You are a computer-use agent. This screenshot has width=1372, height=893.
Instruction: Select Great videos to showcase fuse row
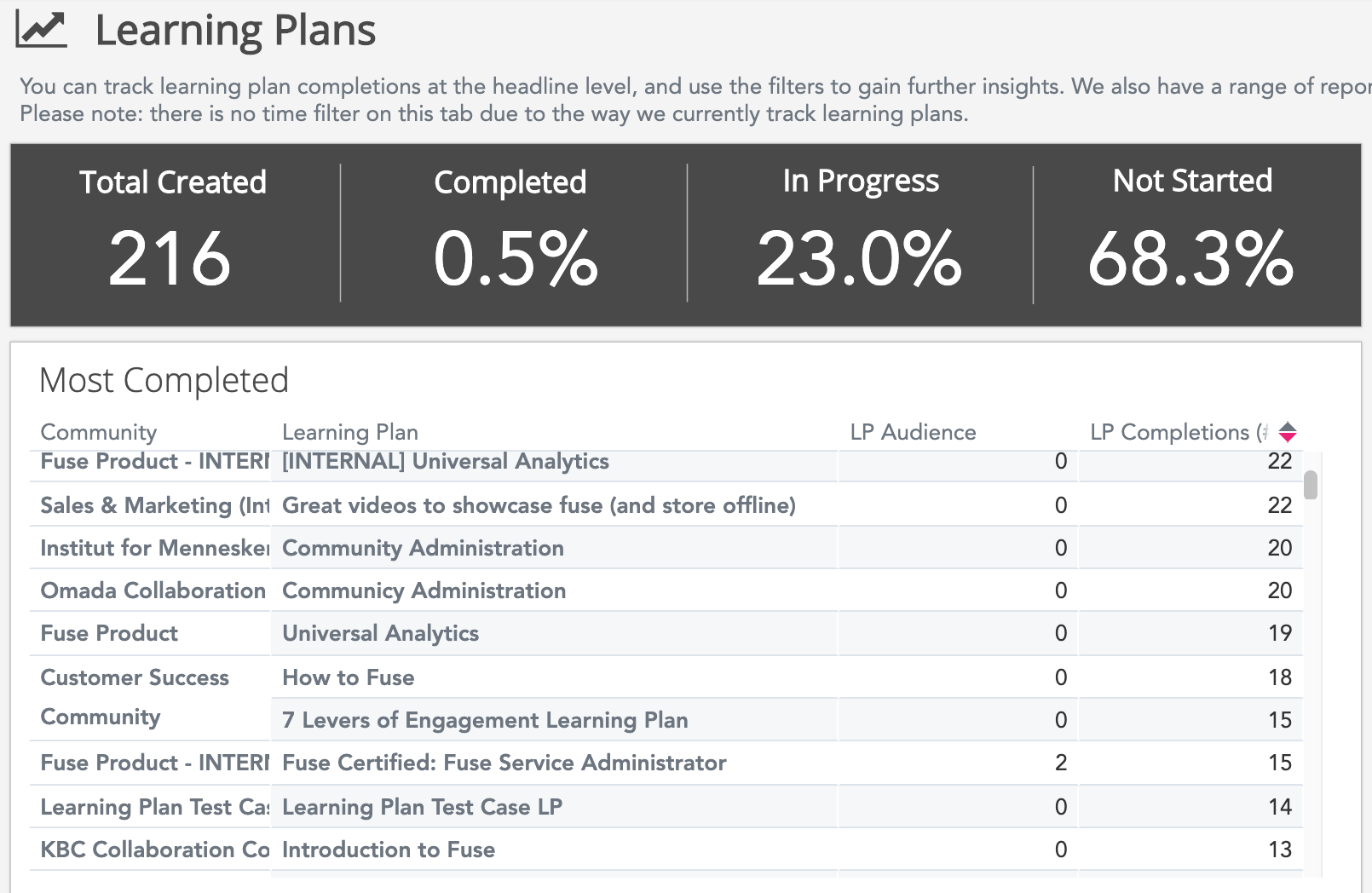(539, 505)
